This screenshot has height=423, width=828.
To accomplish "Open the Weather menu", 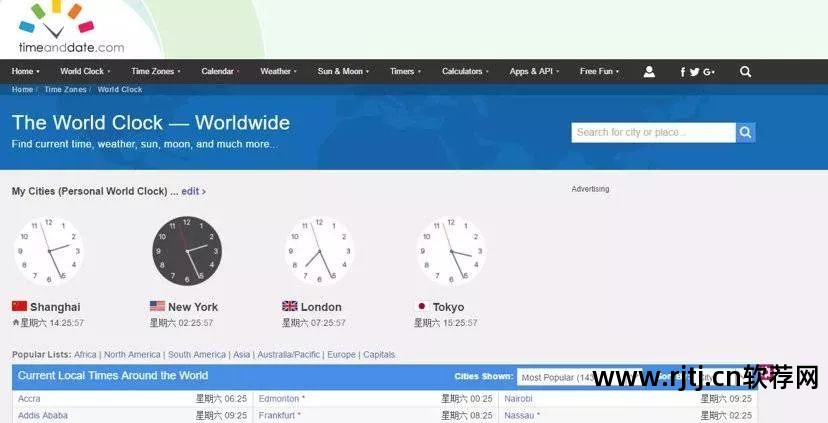I will [x=278, y=71].
